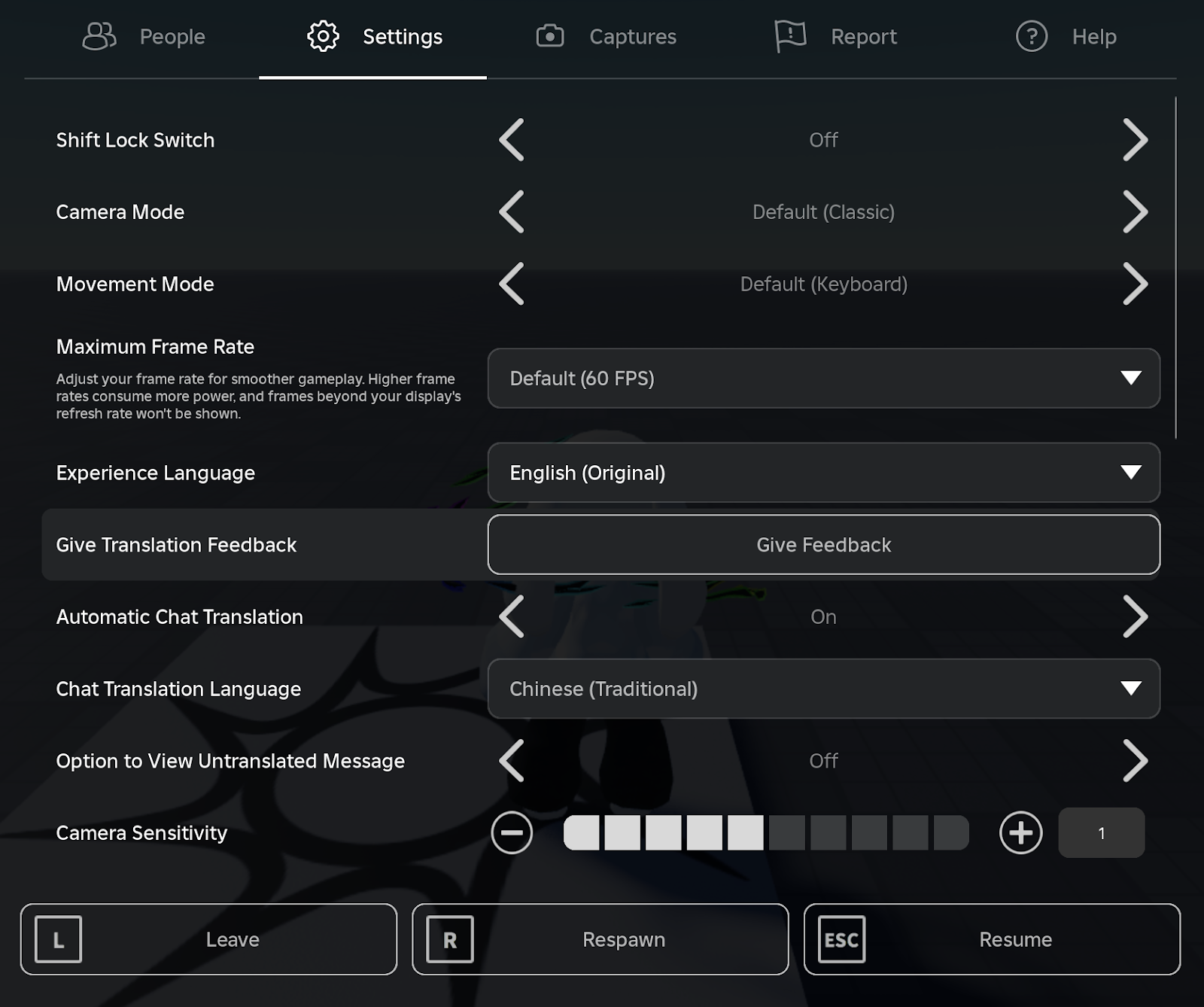Adjust the Camera Sensitivity slider

click(x=765, y=832)
